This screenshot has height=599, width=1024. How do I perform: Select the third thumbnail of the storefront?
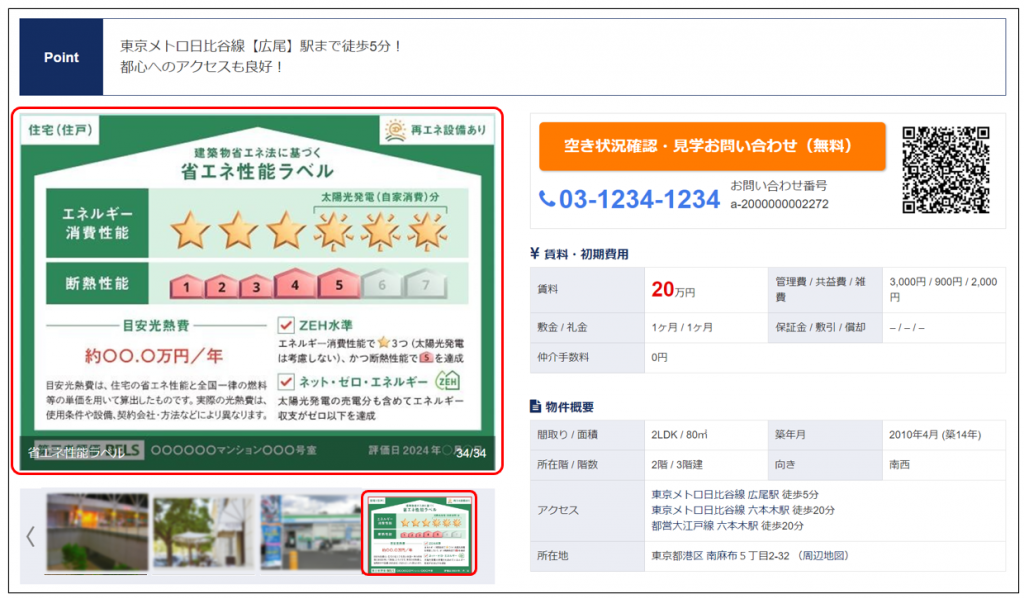point(307,533)
